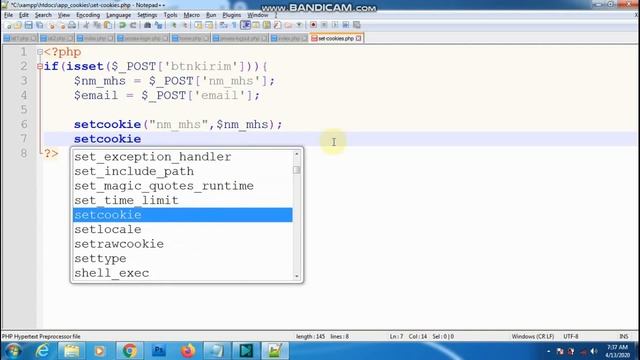Open the Plugins menu
Image resolution: width=640 pixels, height=360 pixels.
[x=231, y=15]
